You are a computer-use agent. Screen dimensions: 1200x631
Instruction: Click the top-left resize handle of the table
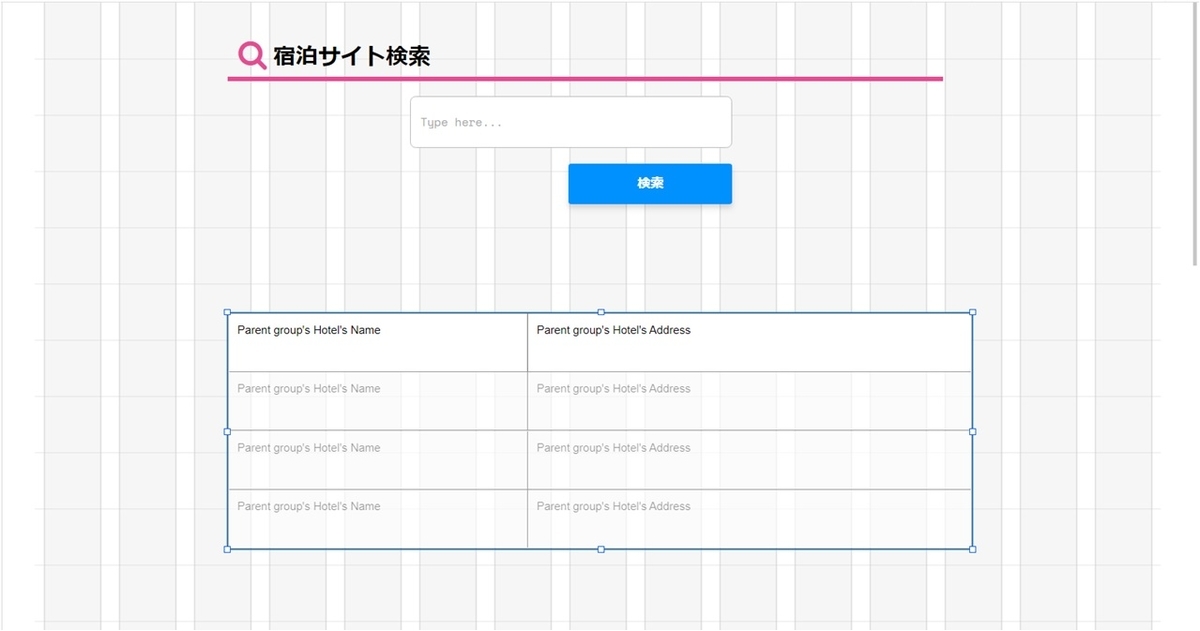[x=227, y=312]
